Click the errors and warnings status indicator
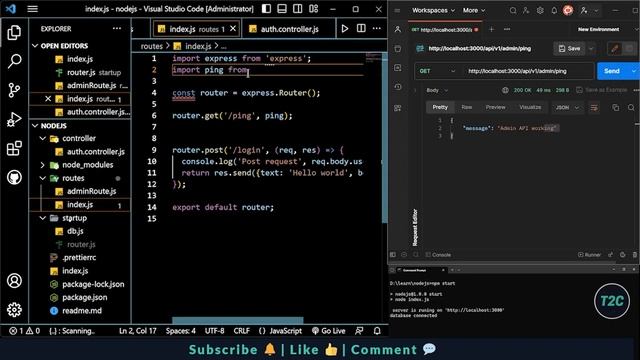Viewport: 640px width, 360px height. point(24,331)
